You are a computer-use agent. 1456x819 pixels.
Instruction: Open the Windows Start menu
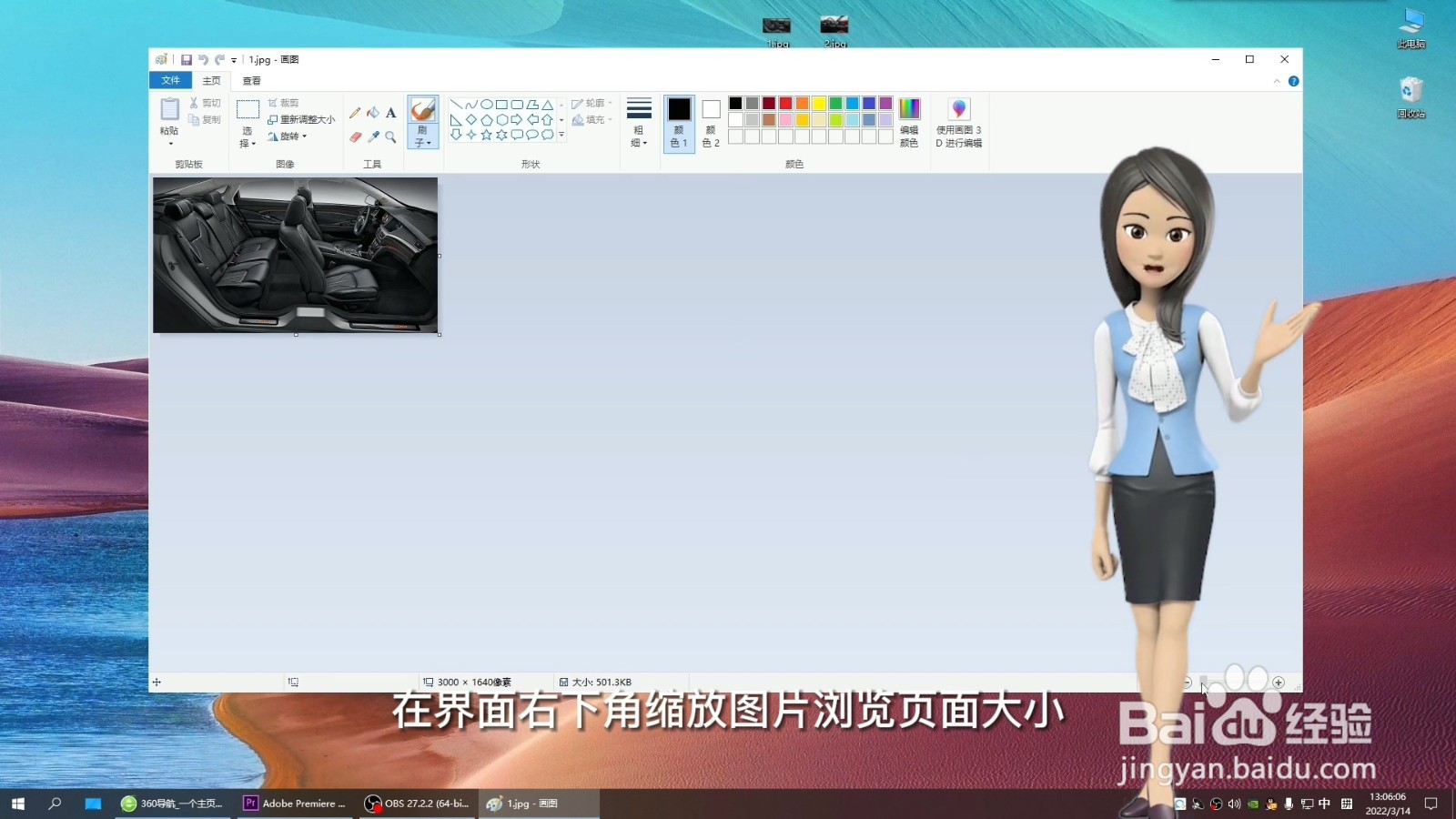17,804
